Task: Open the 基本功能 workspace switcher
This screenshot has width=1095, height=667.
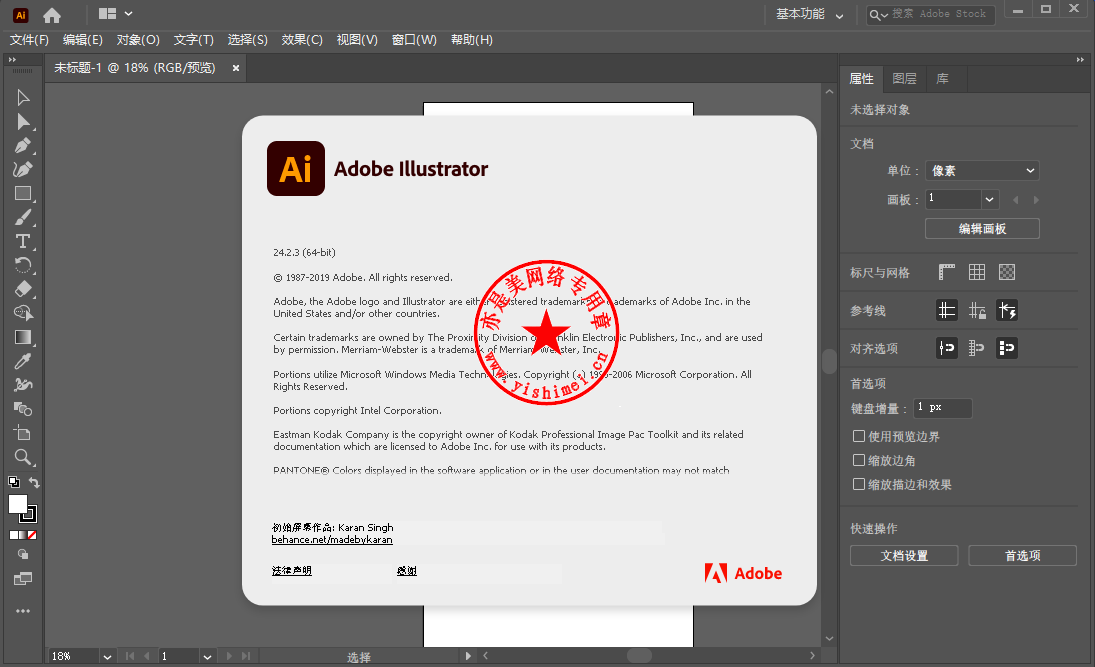Action: (x=809, y=14)
